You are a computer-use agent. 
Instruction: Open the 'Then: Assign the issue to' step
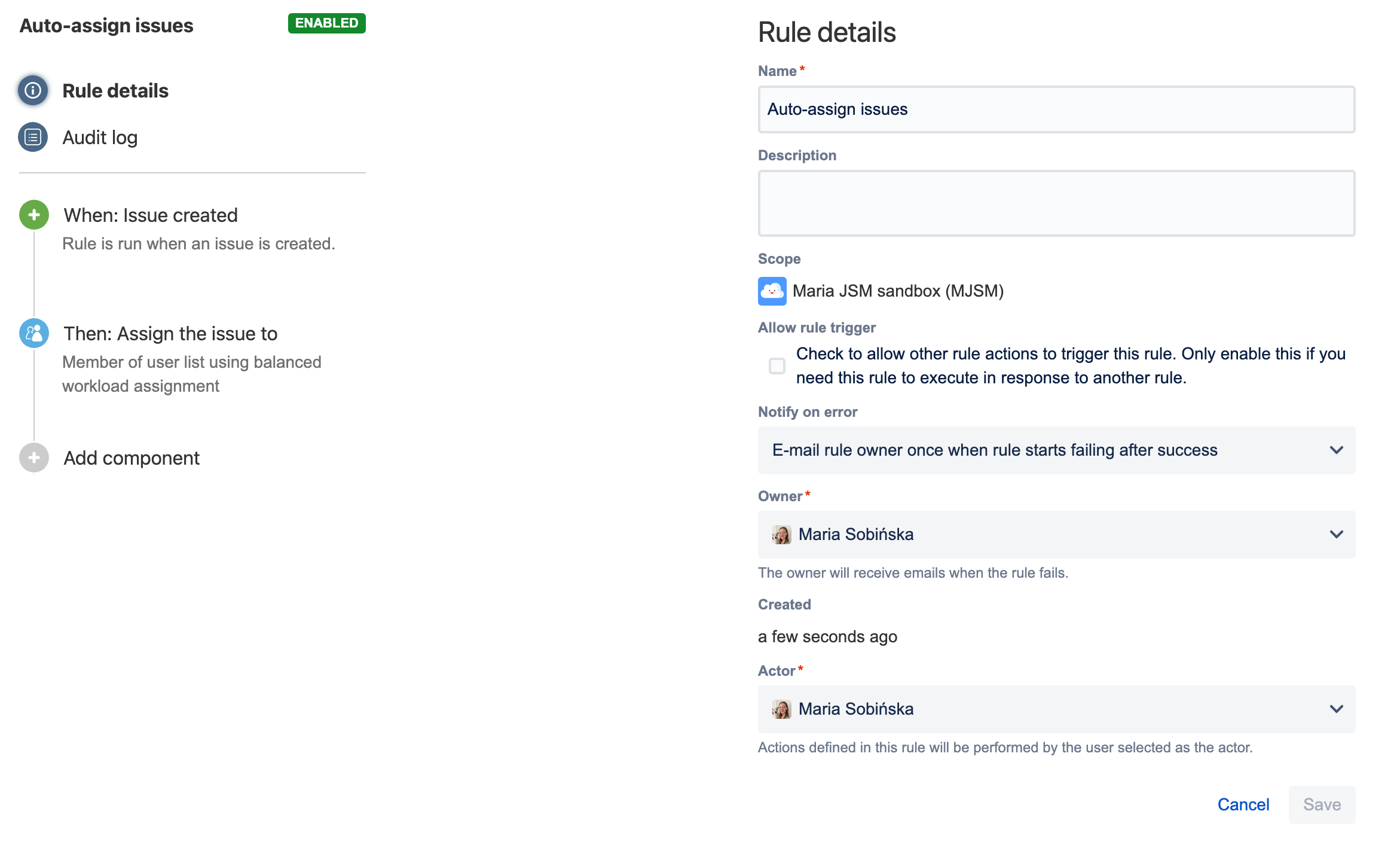[x=170, y=334]
